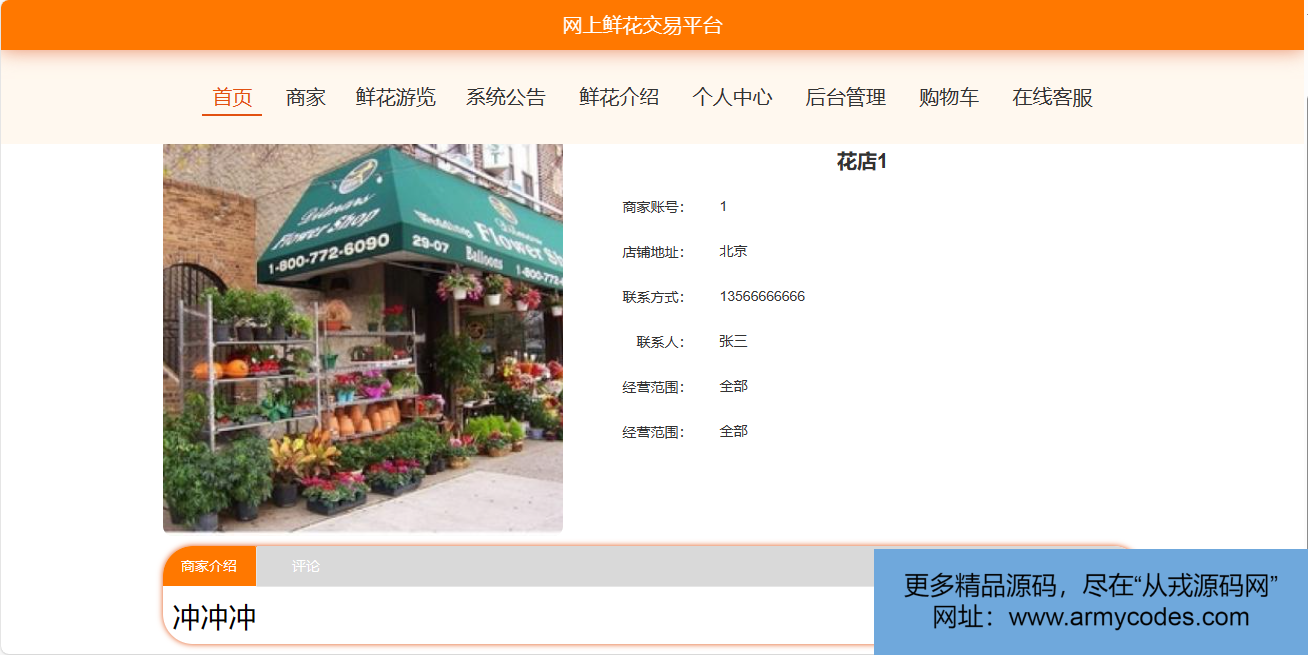Click the 冲冲冲 introduction text
Viewport: 1308px width, 655px height.
(x=215, y=617)
